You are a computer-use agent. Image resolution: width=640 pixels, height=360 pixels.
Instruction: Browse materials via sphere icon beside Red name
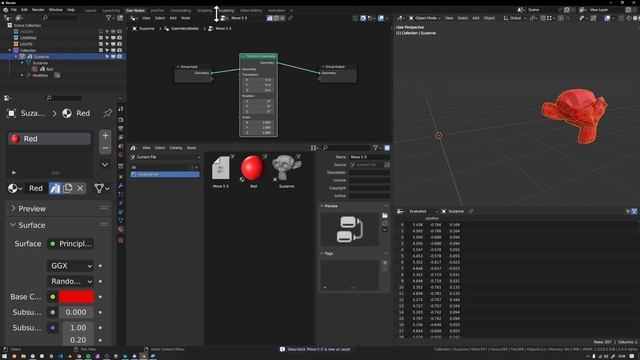click(15, 188)
